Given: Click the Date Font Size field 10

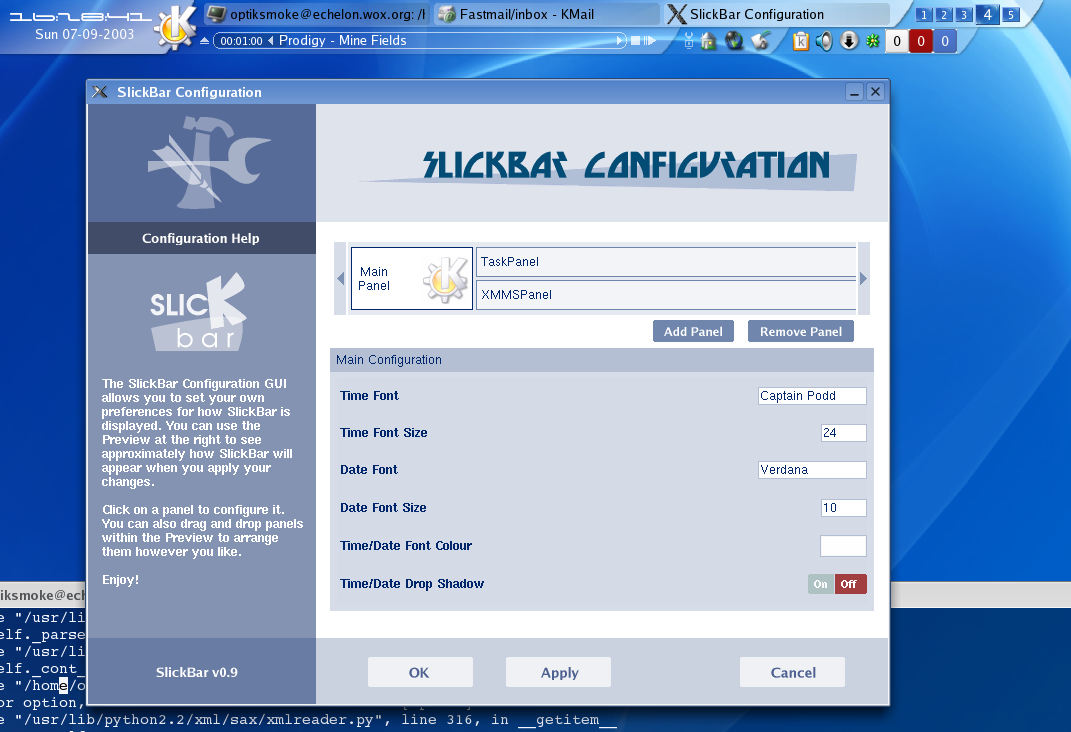Looking at the screenshot, I should (x=844, y=508).
